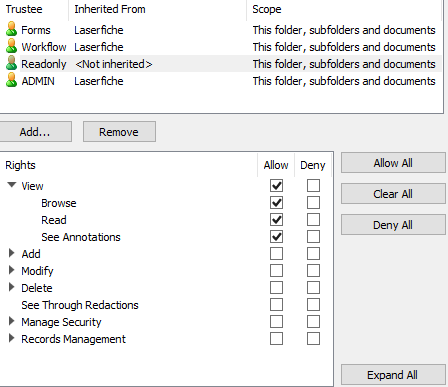448x387 pixels.
Task: Check Deny for See Through Redactions
Action: click(313, 305)
